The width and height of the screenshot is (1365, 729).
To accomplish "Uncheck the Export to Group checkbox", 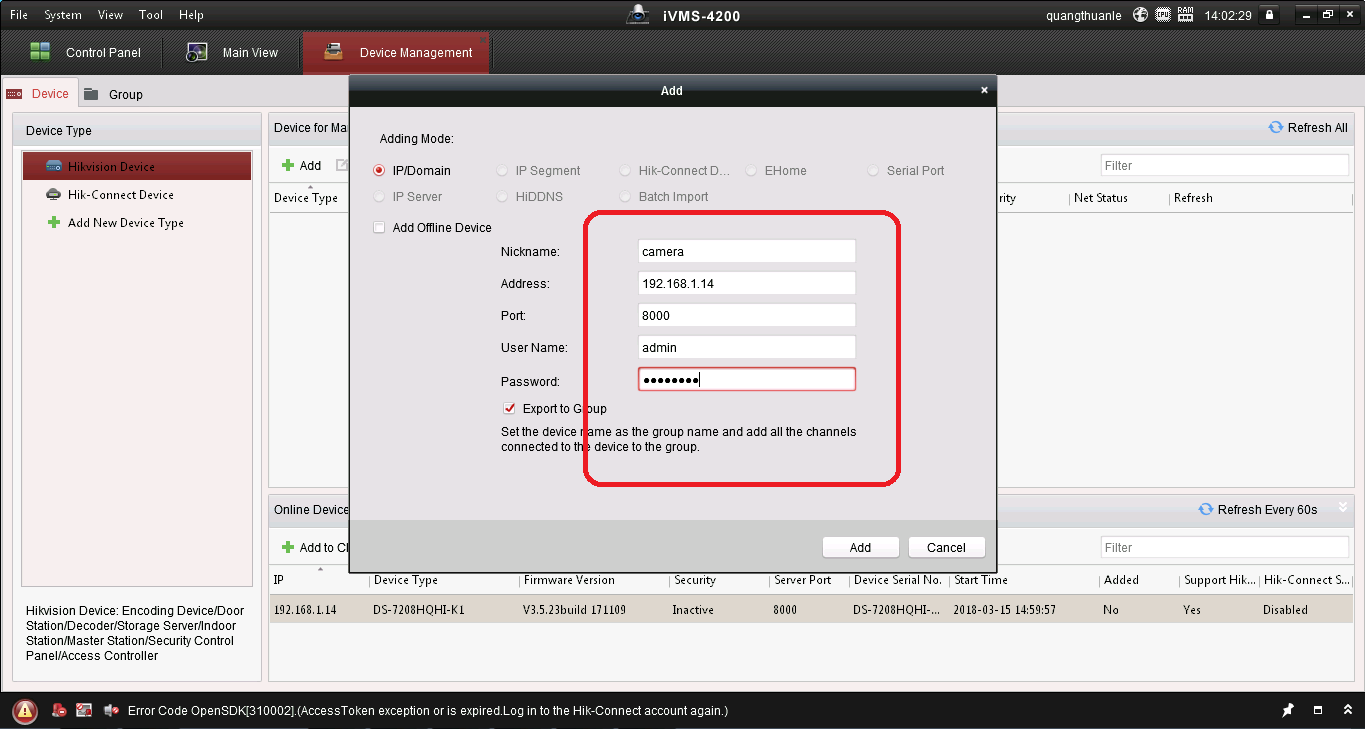I will (x=509, y=409).
